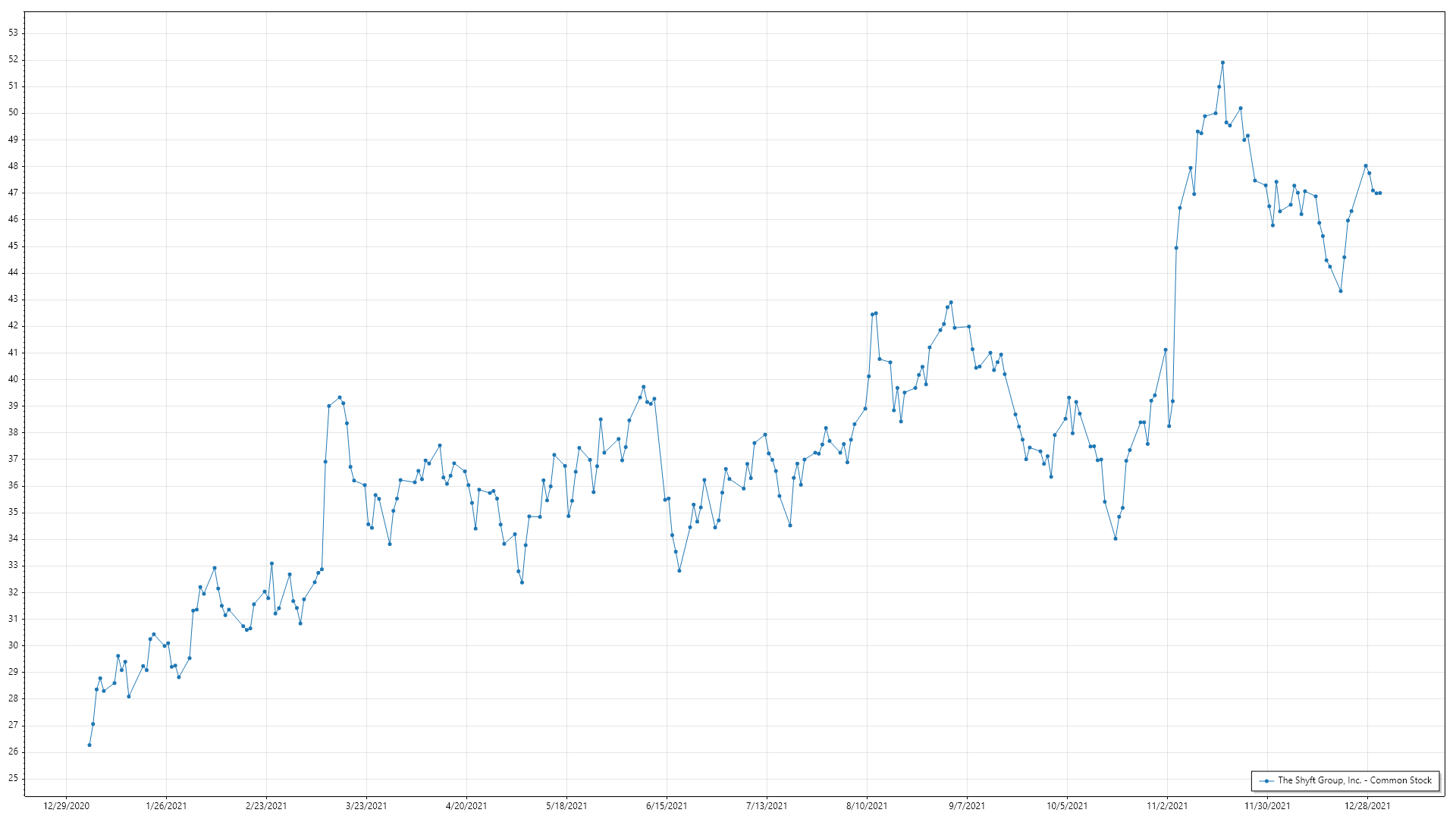Click the 53 label on the y-axis

point(14,33)
